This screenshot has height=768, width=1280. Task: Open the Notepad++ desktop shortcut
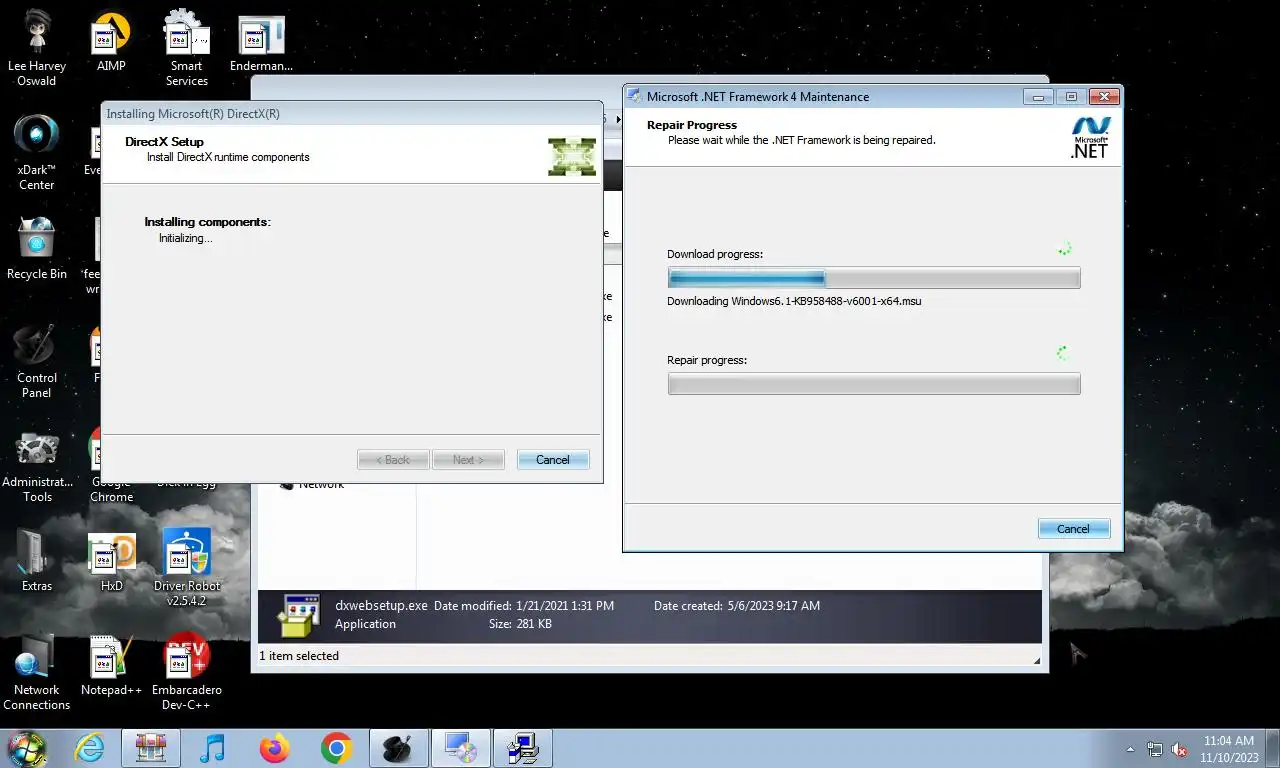pyautogui.click(x=111, y=666)
